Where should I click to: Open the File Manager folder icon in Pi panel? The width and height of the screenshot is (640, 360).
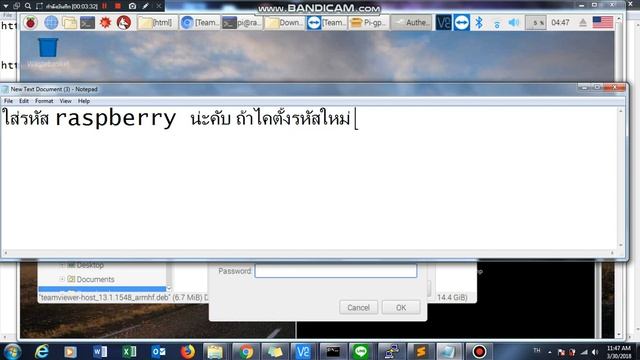tap(69, 22)
